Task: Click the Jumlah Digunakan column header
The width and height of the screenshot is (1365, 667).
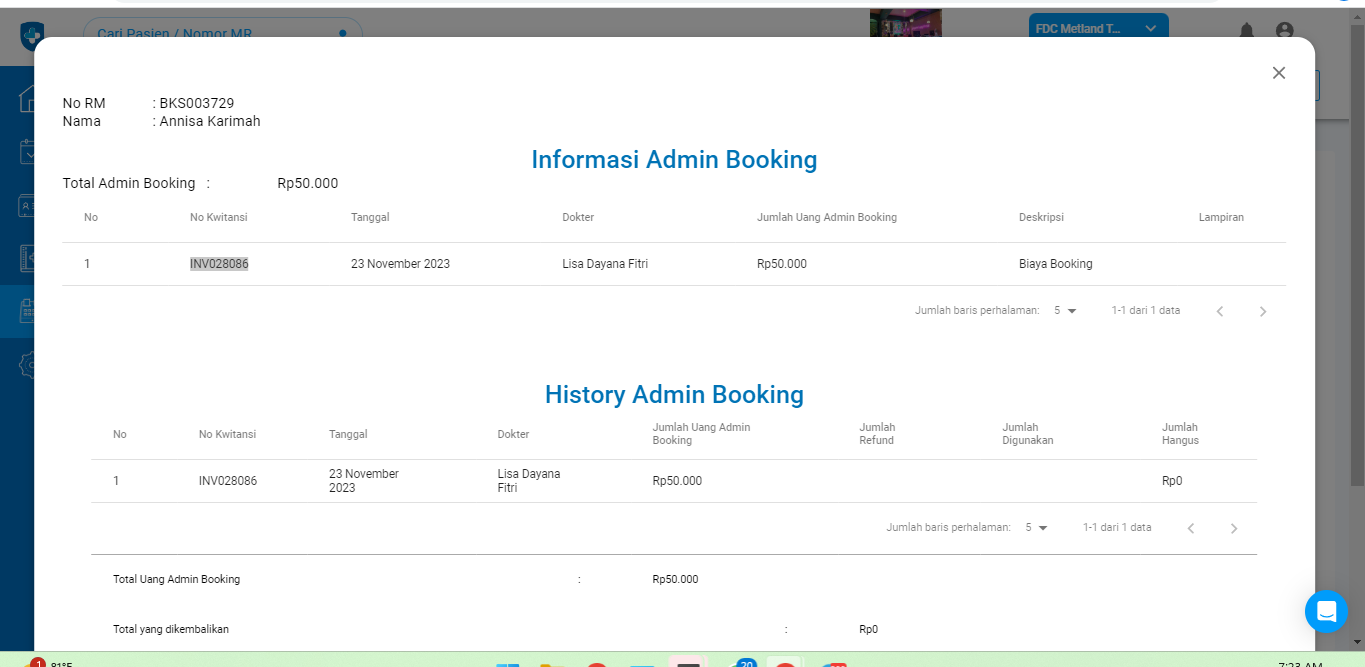Action: (x=1028, y=434)
